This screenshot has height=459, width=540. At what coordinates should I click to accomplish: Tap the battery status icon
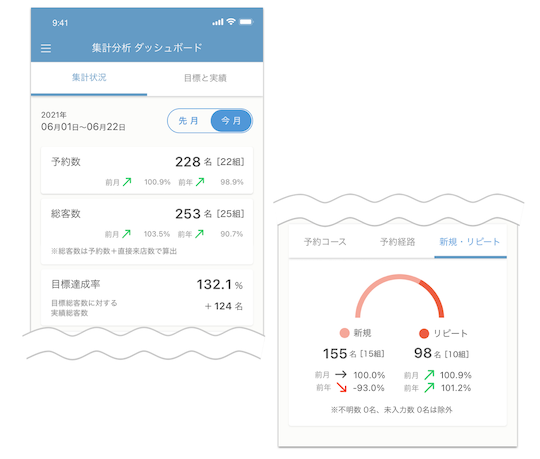pos(246,22)
